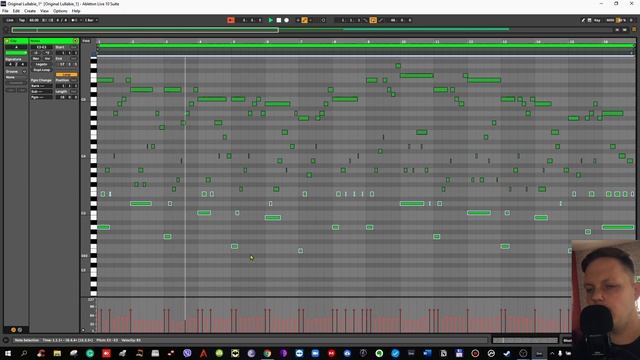Click the Inv button in Notes box

[47, 59]
